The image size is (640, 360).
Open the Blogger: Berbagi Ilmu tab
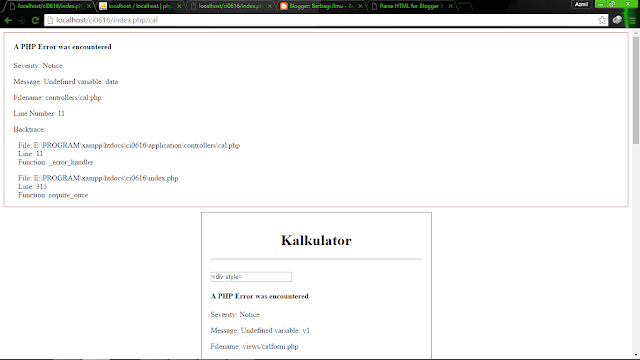coord(321,6)
